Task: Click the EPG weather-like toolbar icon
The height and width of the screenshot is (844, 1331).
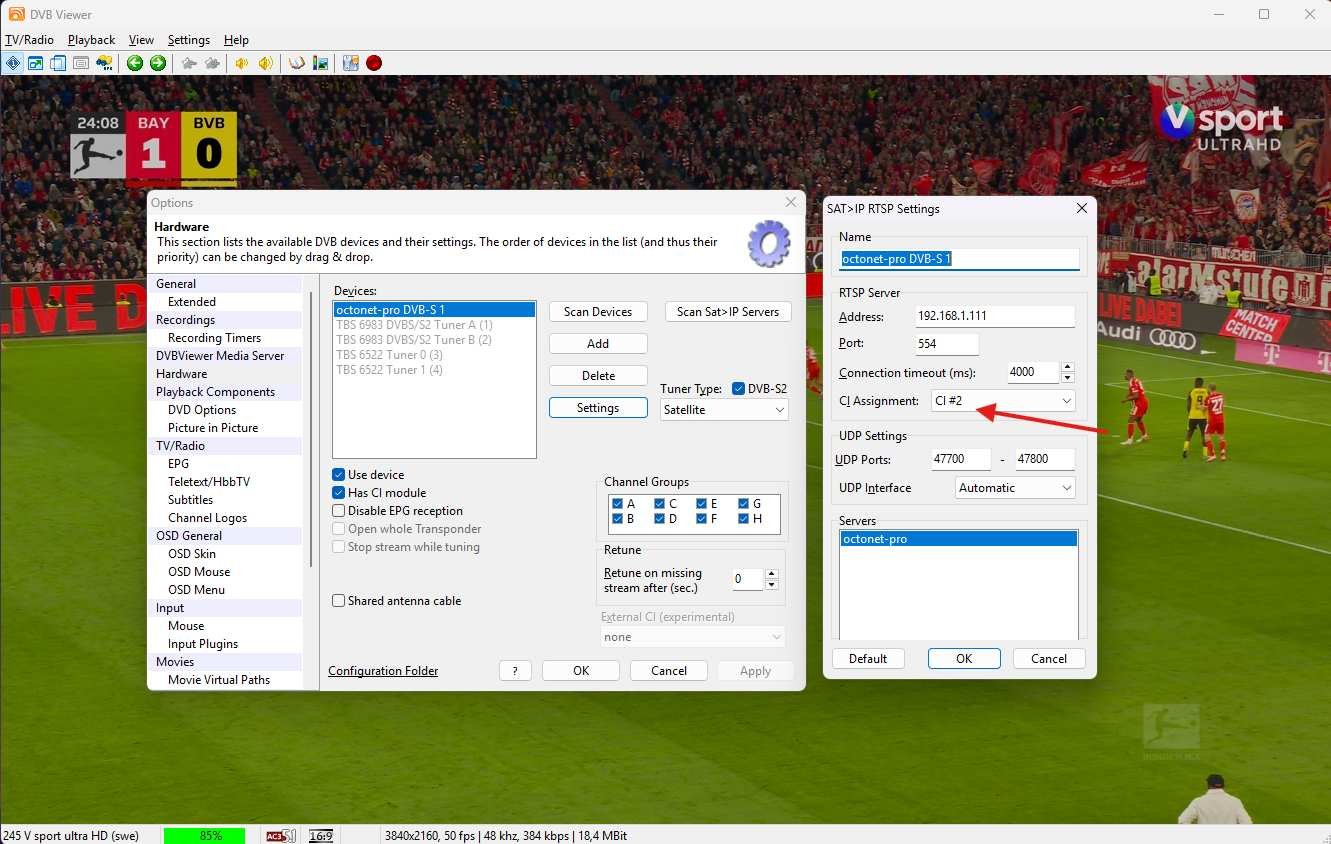Action: (104, 63)
